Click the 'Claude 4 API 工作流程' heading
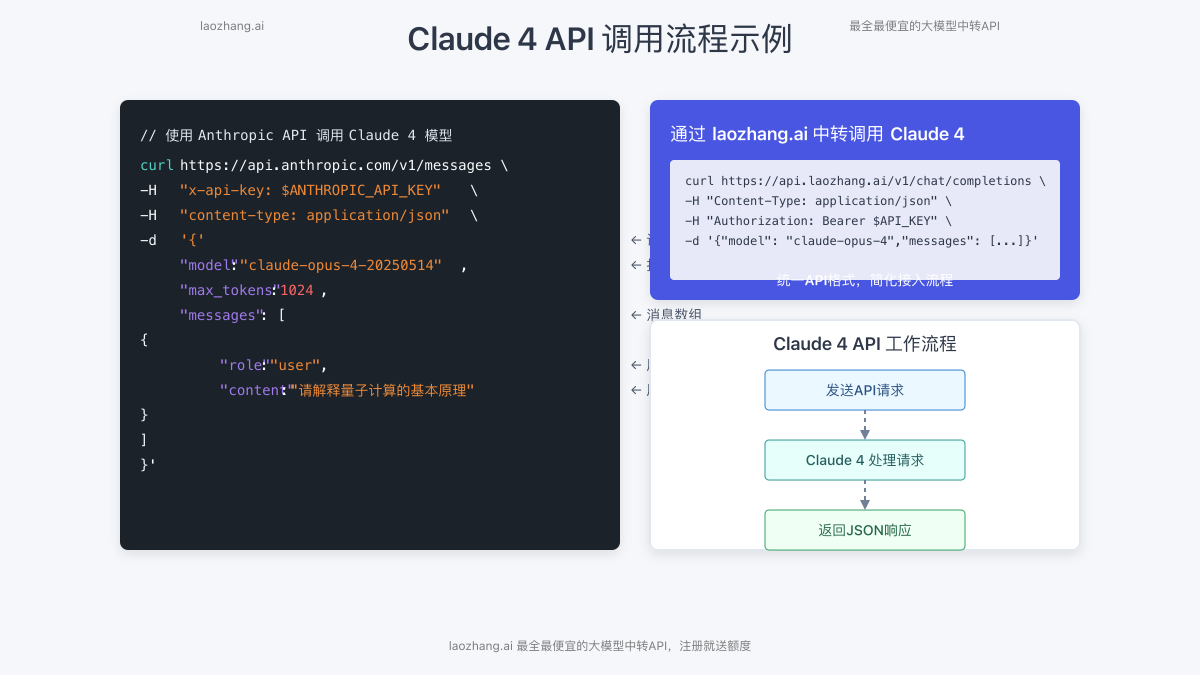 pyautogui.click(x=865, y=344)
